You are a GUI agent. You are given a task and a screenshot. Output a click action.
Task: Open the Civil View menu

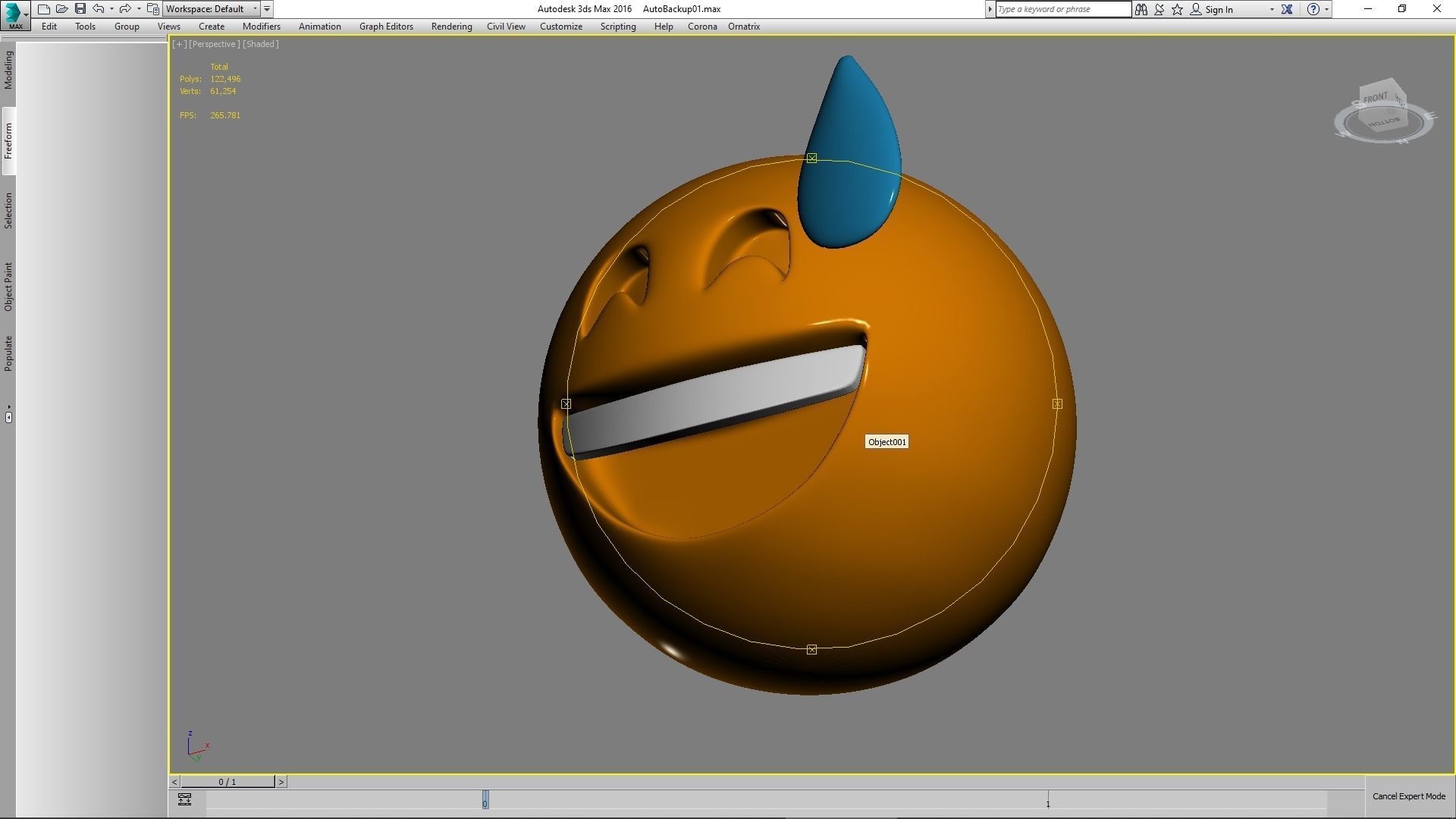tap(506, 27)
